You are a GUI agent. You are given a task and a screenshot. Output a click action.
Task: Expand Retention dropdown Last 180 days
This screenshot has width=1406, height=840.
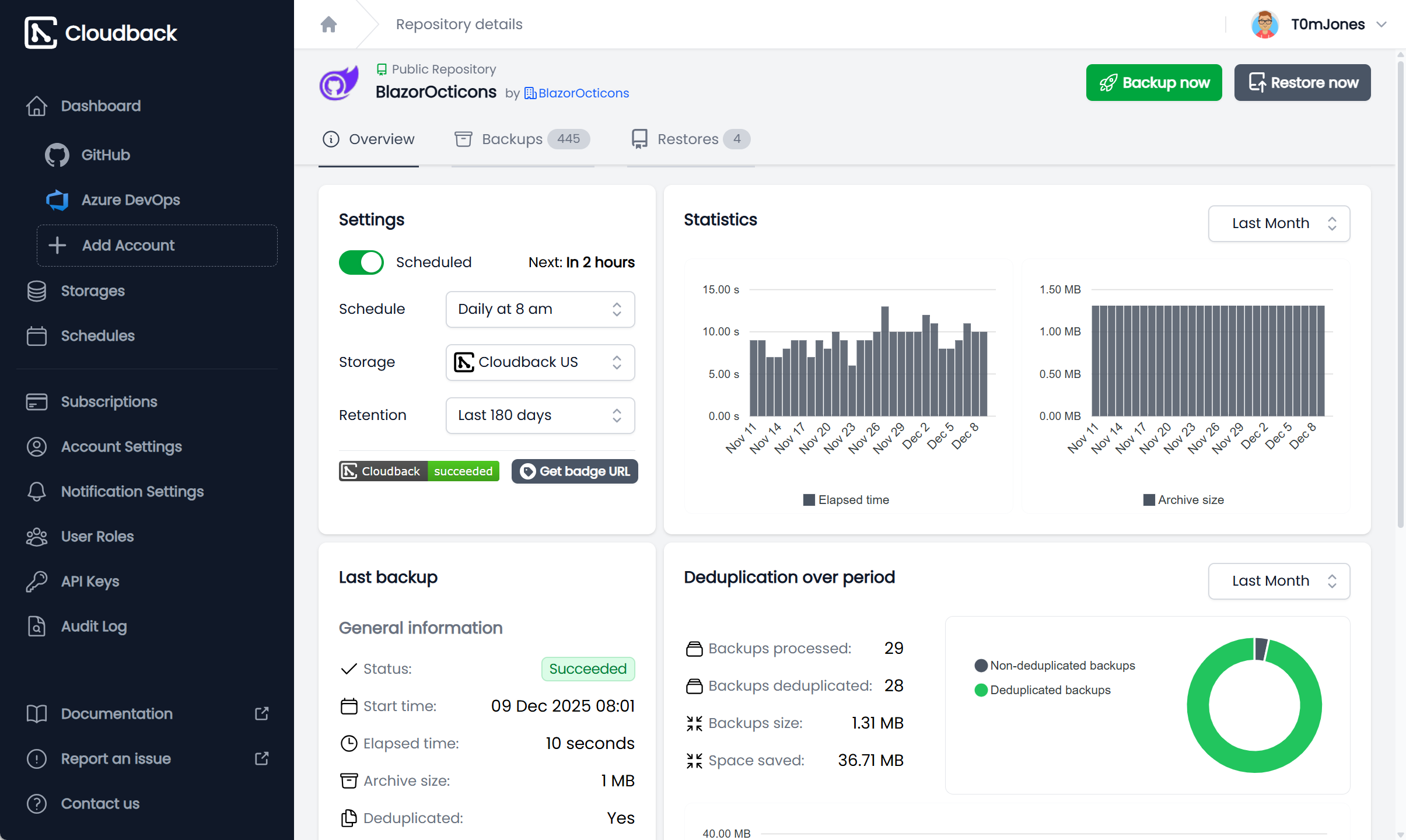tap(540, 415)
